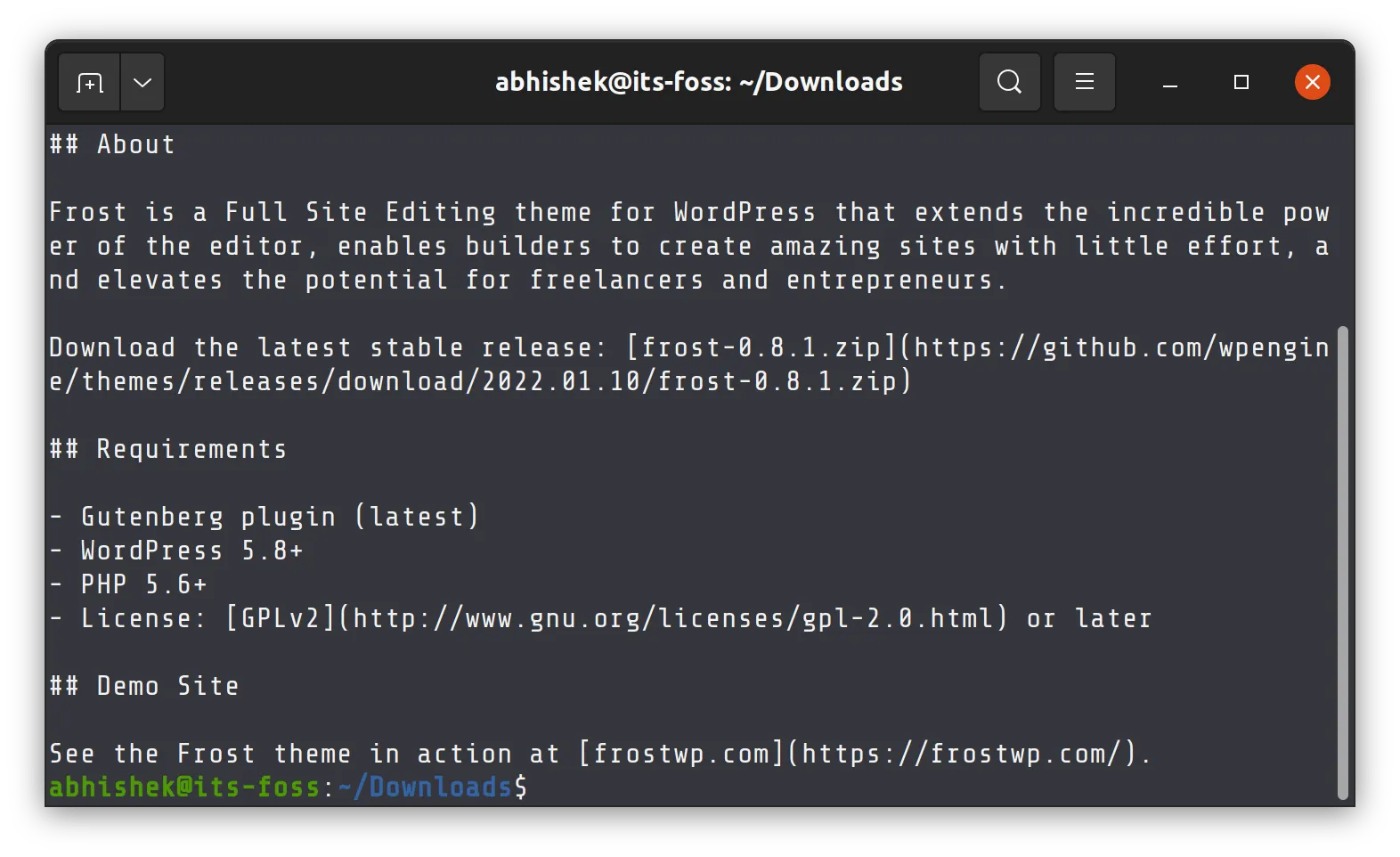The image size is (1400, 857).
Task: Click the ## Requirements heading
Action: tap(167, 449)
